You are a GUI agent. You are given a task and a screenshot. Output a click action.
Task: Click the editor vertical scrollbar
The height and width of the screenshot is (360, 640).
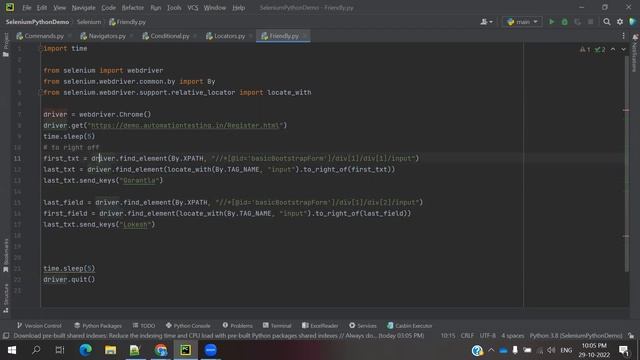[x=626, y=163]
